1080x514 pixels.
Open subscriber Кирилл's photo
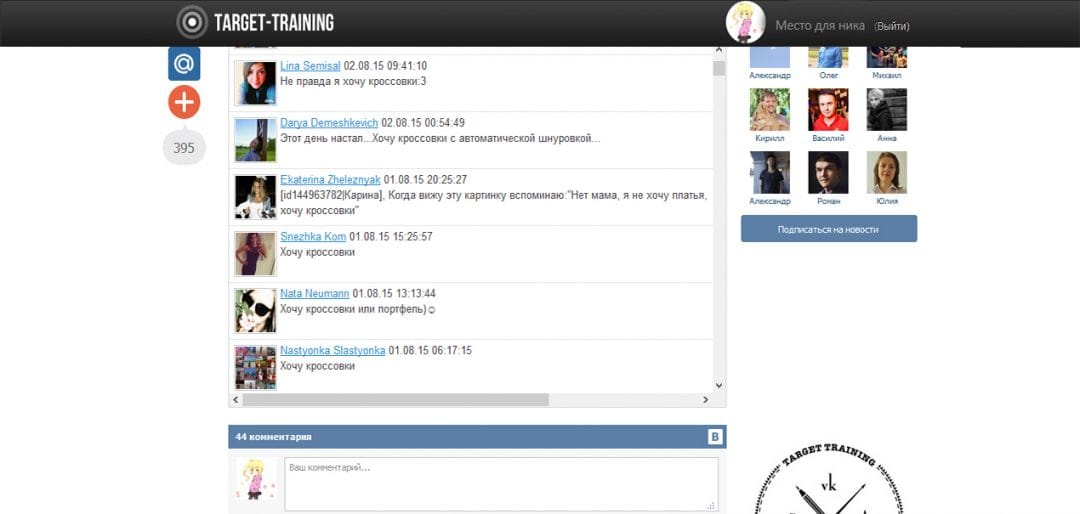(769, 110)
